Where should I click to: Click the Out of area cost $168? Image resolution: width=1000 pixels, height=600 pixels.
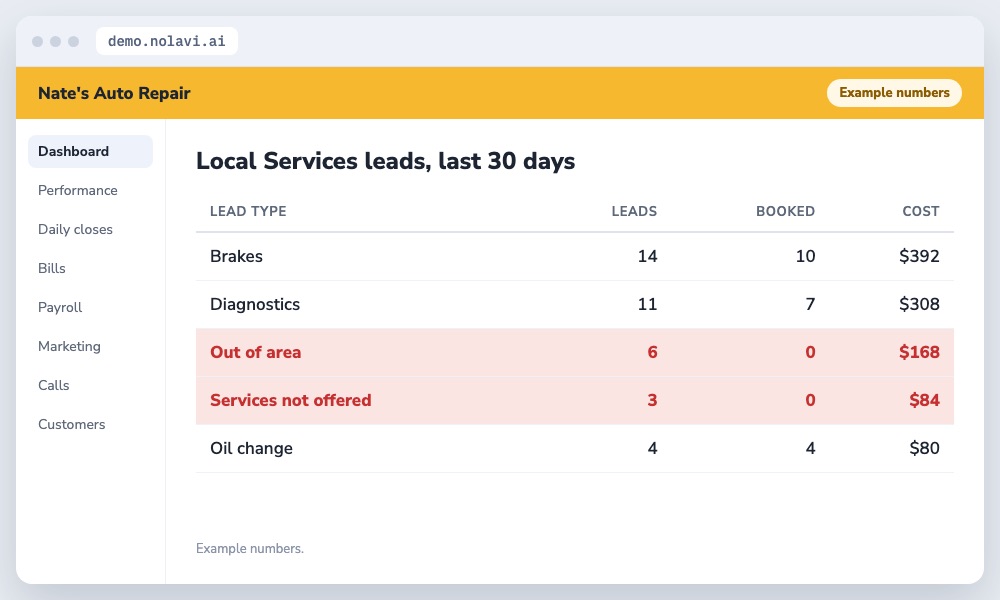919,352
